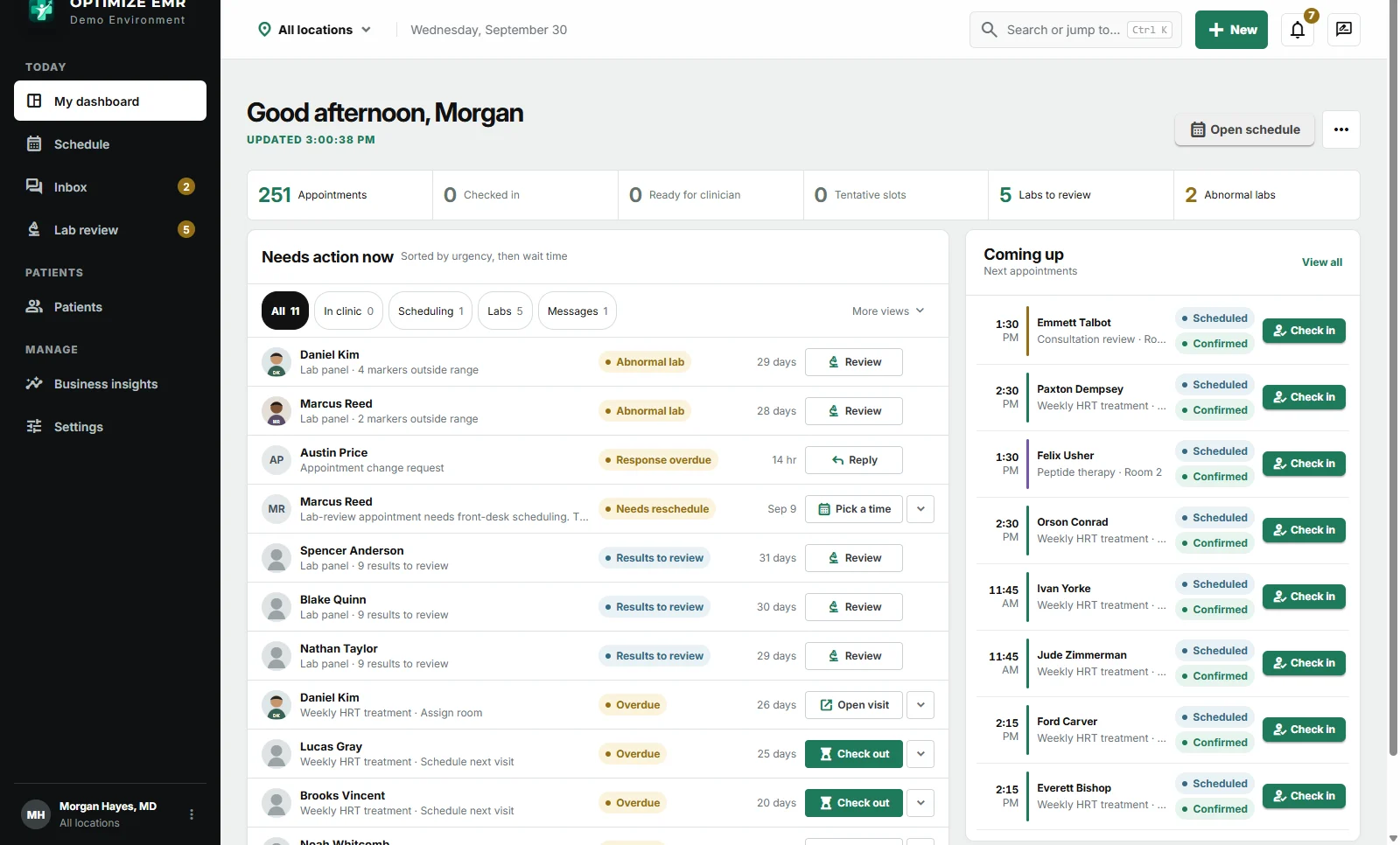Review Daniel Kim's abnormal lab
The width and height of the screenshot is (1400, 845).
pos(854,362)
